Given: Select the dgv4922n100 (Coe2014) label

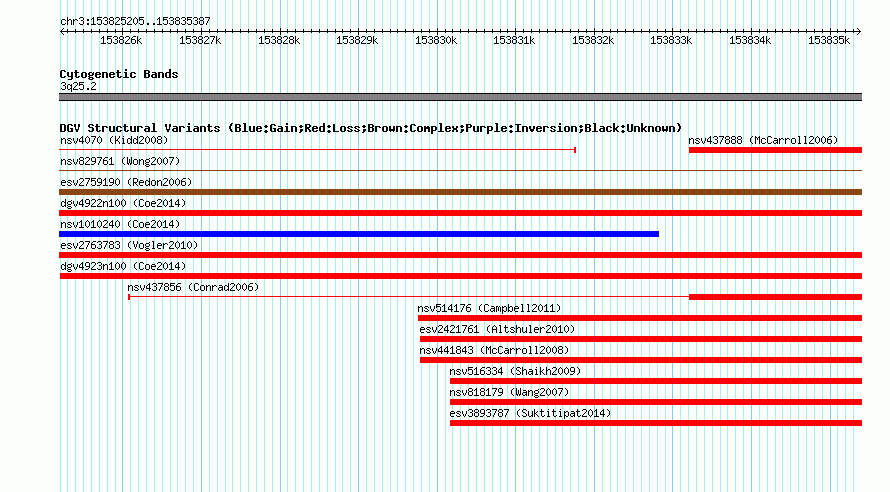Looking at the screenshot, I should pos(123,203).
